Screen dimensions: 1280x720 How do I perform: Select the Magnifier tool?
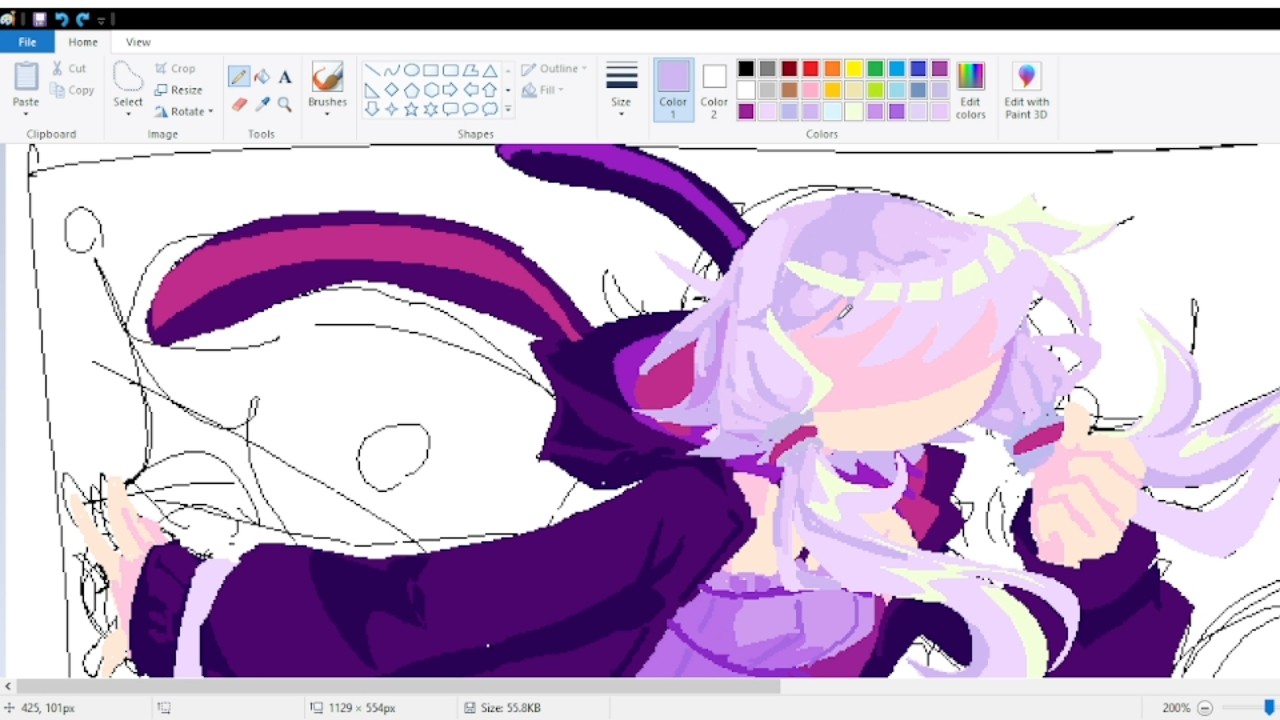(x=285, y=104)
